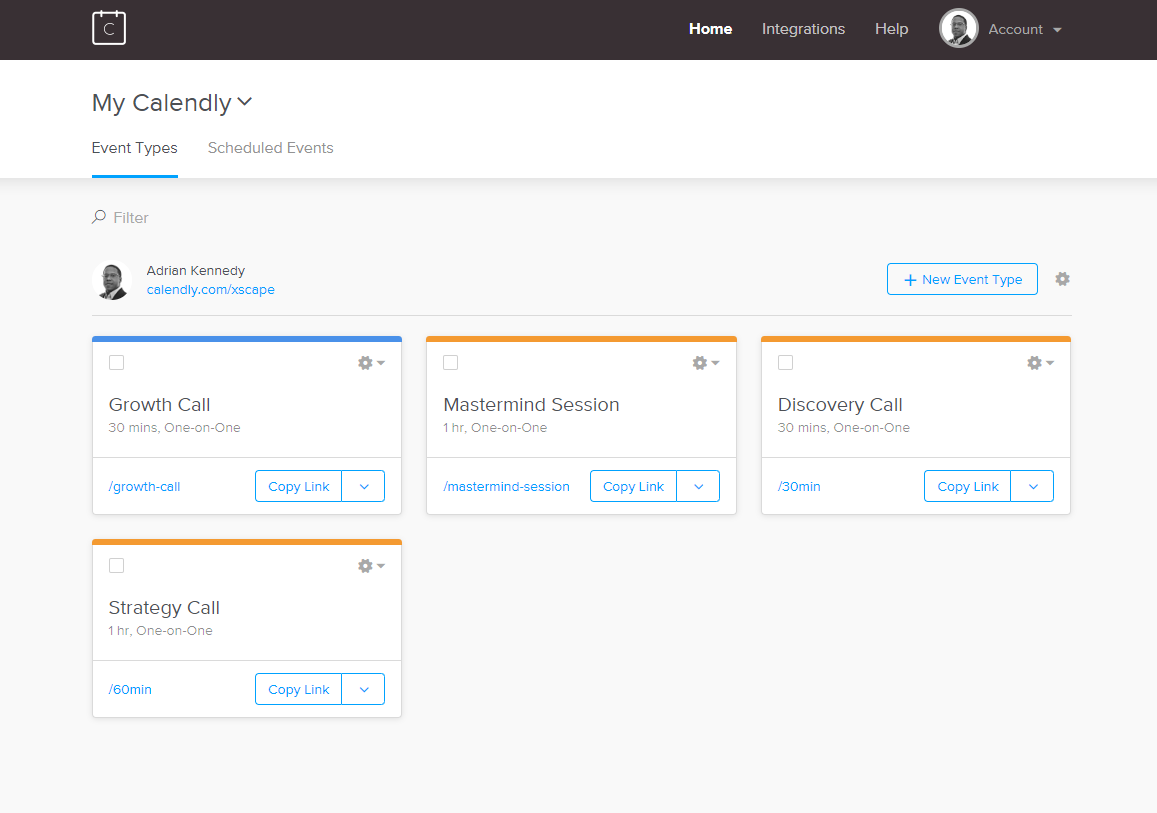Open gear settings on Strategy Call card

[x=371, y=566]
